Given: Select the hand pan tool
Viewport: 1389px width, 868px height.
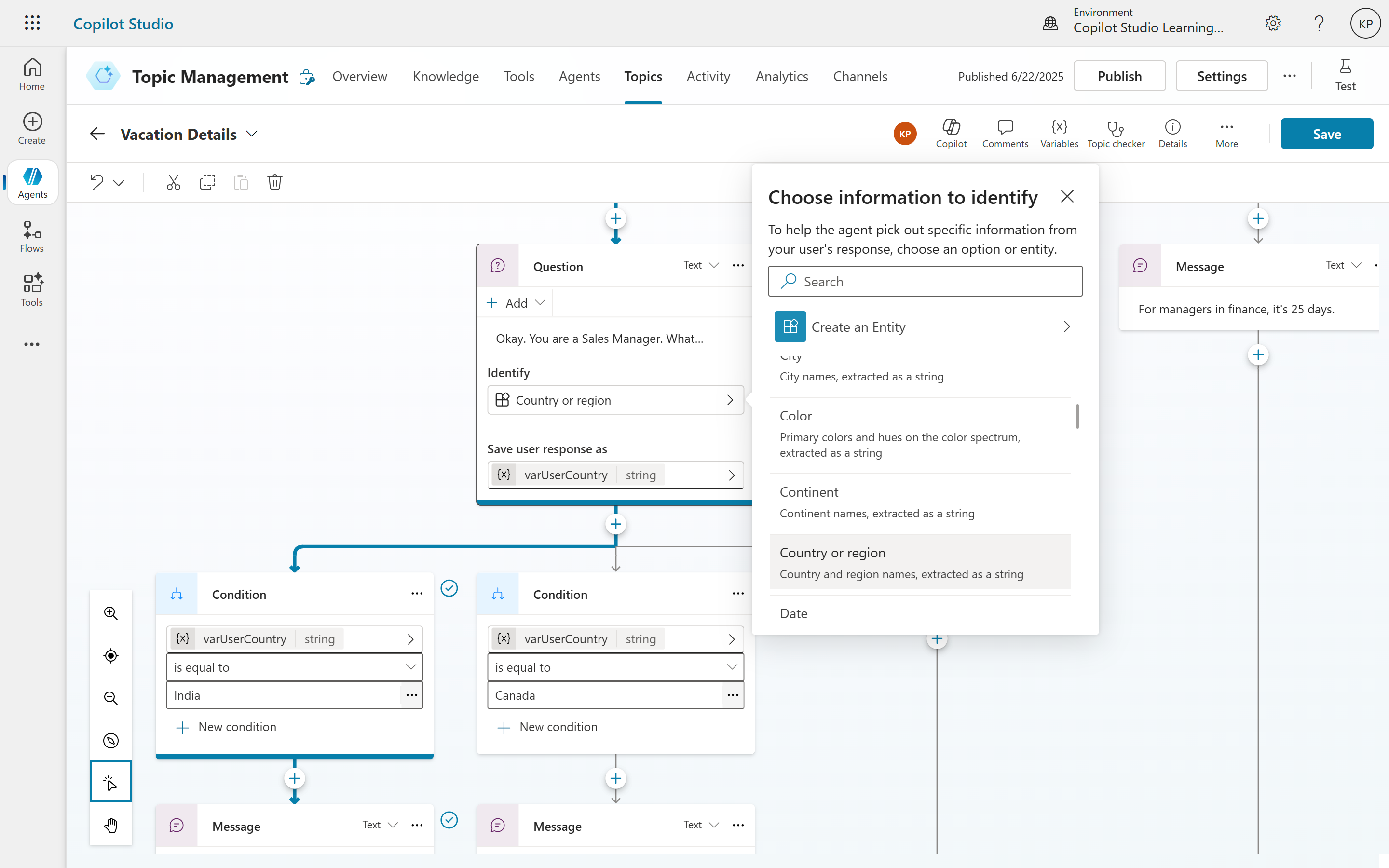Looking at the screenshot, I should tap(111, 826).
